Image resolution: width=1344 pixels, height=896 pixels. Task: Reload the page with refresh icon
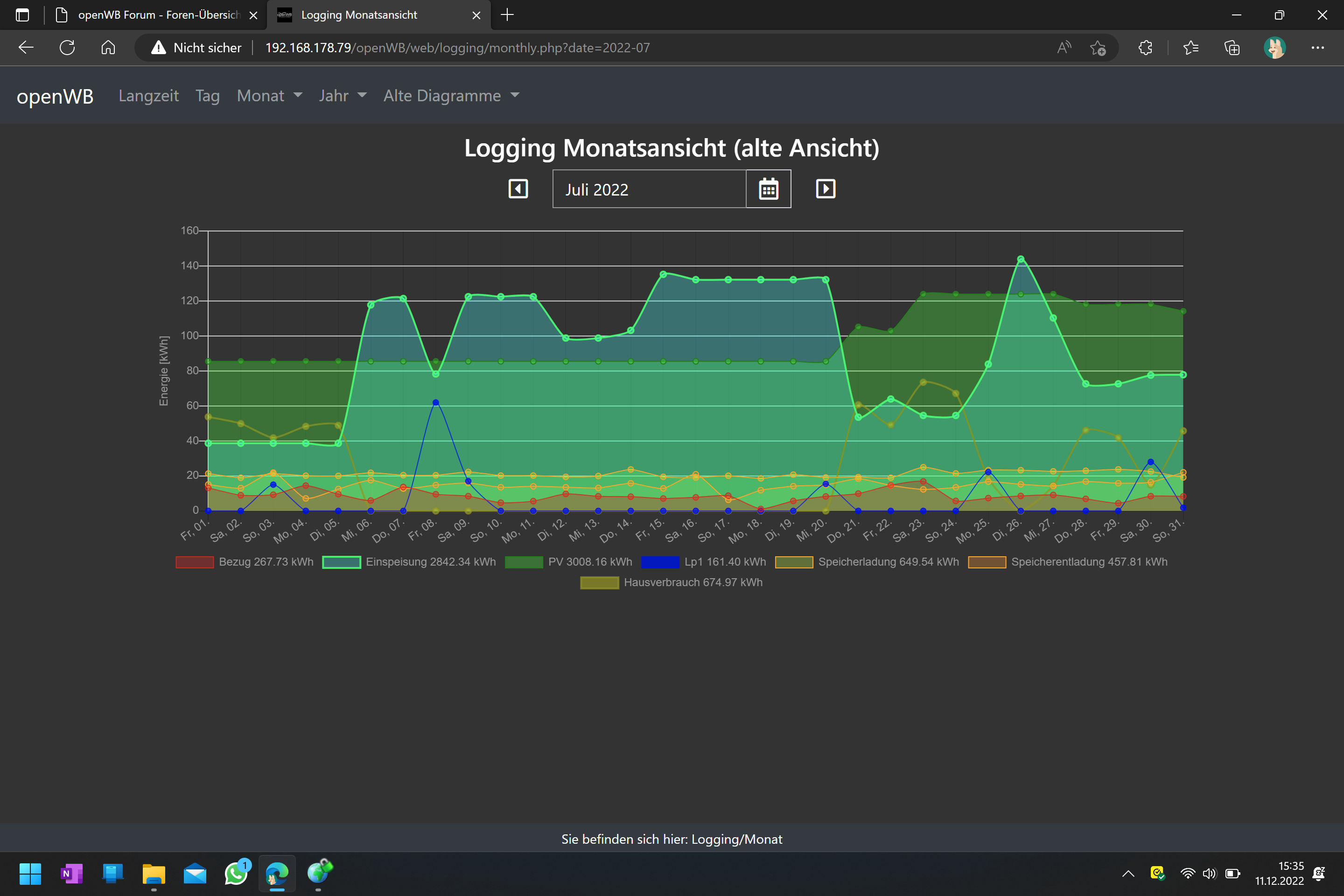pos(67,48)
